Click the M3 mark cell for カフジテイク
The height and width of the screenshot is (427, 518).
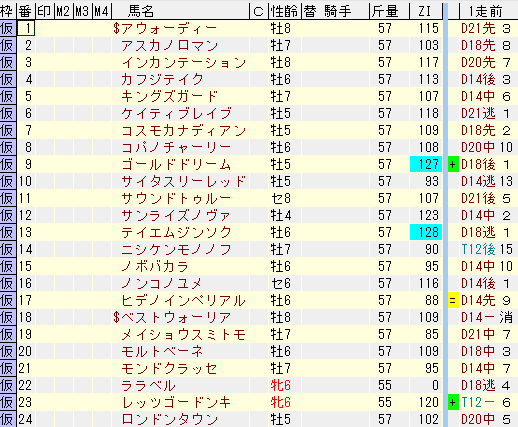(x=83, y=79)
